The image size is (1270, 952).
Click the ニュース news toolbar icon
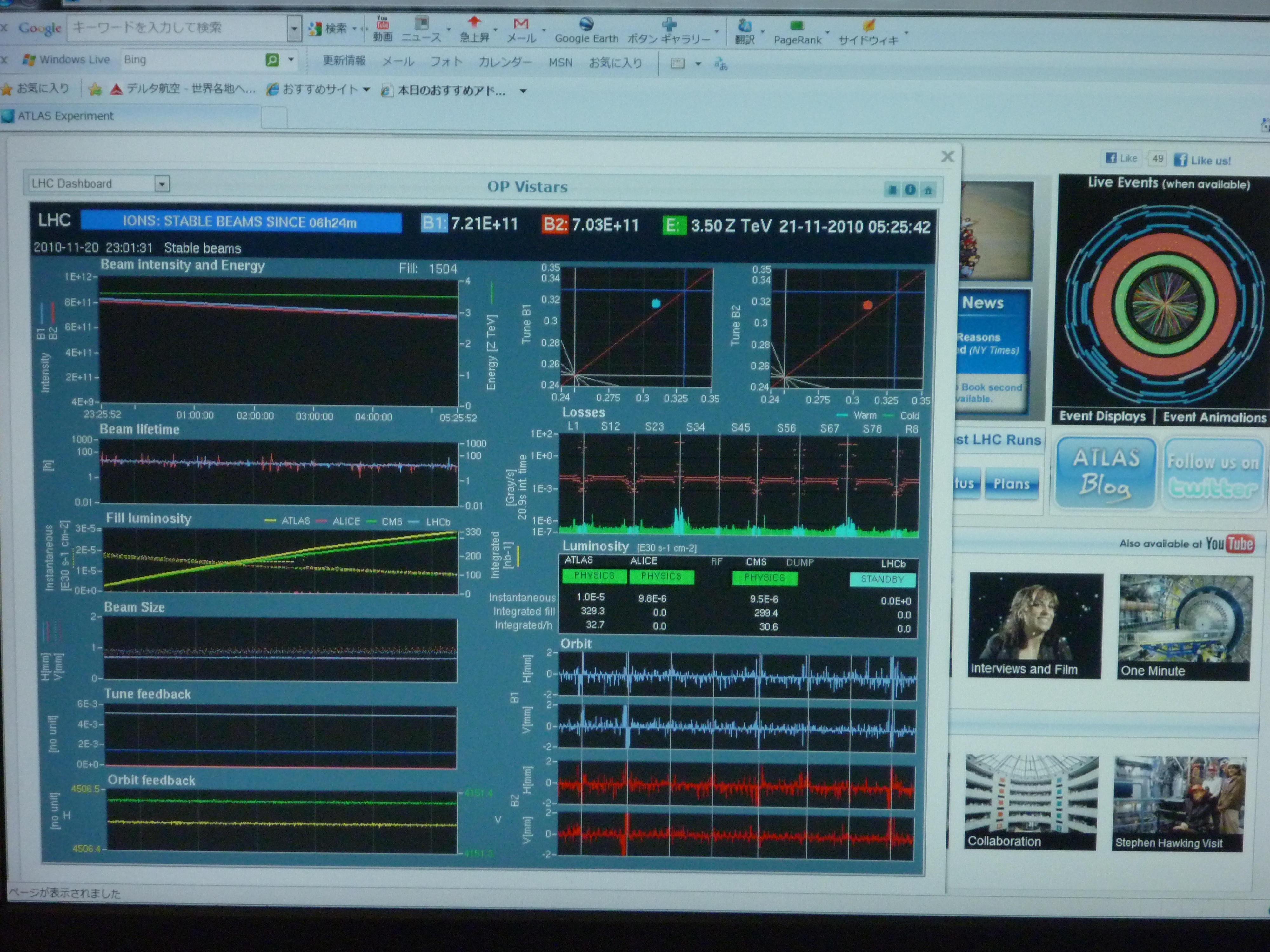coord(421,30)
